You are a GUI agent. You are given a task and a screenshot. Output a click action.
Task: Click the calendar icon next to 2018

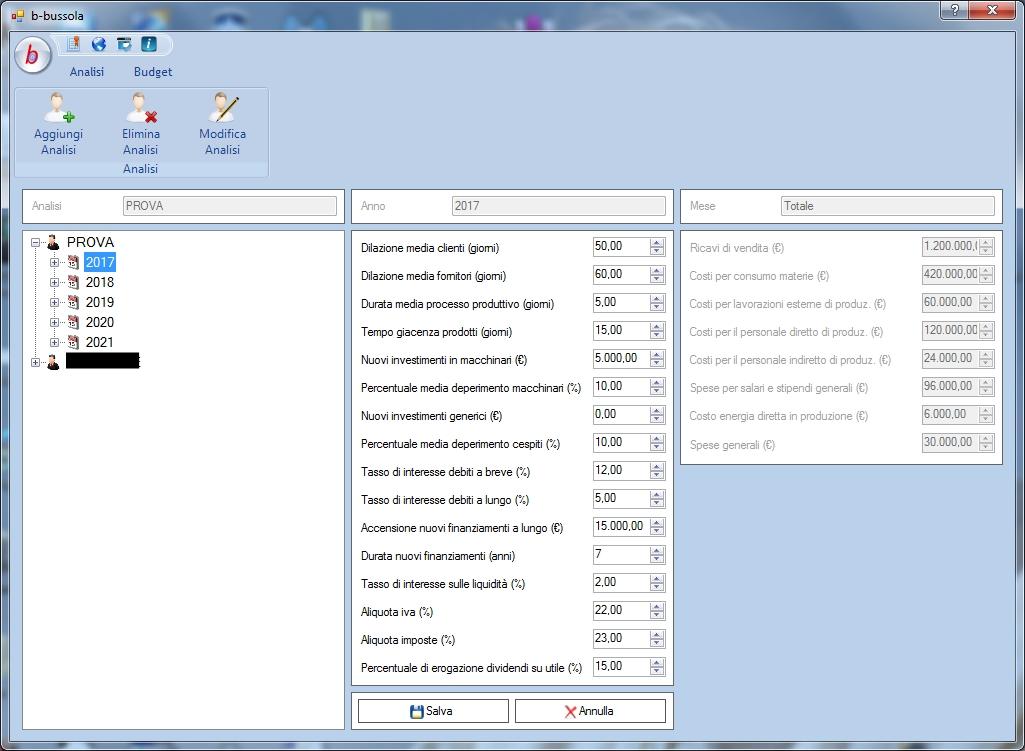(73, 282)
